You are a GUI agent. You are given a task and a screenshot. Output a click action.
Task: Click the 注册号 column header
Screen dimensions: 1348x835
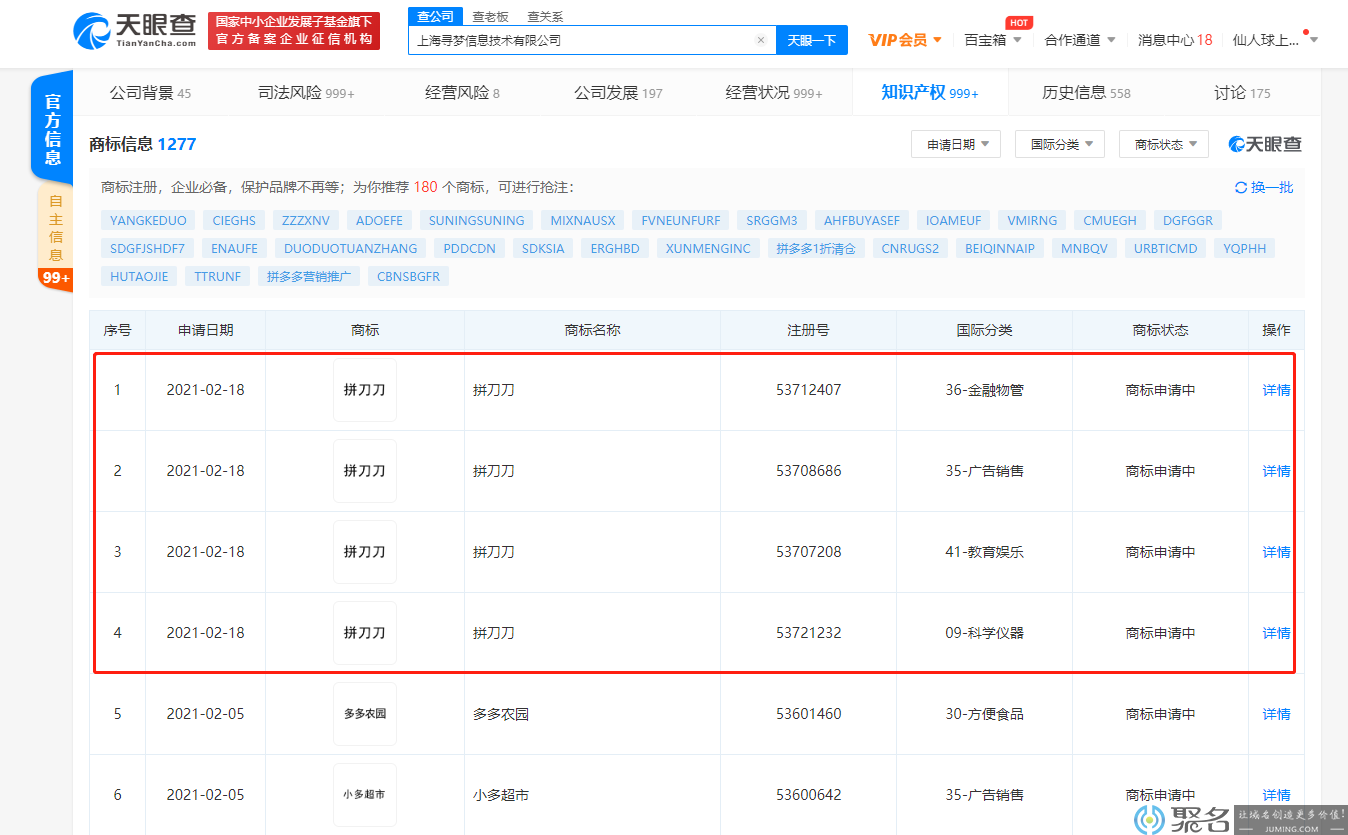[808, 330]
